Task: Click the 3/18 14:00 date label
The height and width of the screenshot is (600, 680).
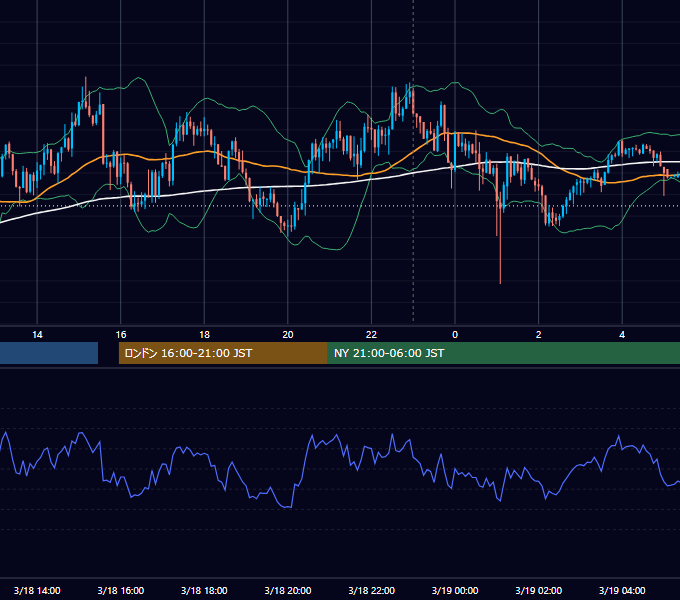Action: coord(37,590)
